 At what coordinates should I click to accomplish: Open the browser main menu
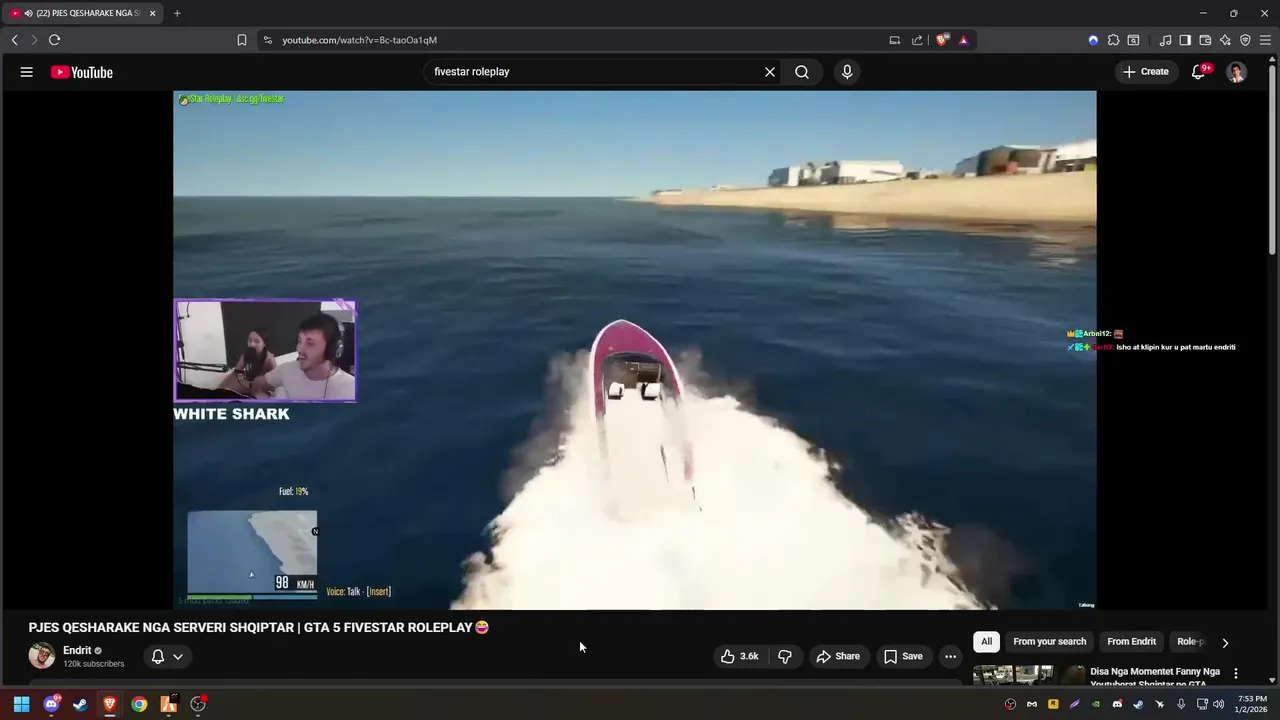click(x=1265, y=40)
